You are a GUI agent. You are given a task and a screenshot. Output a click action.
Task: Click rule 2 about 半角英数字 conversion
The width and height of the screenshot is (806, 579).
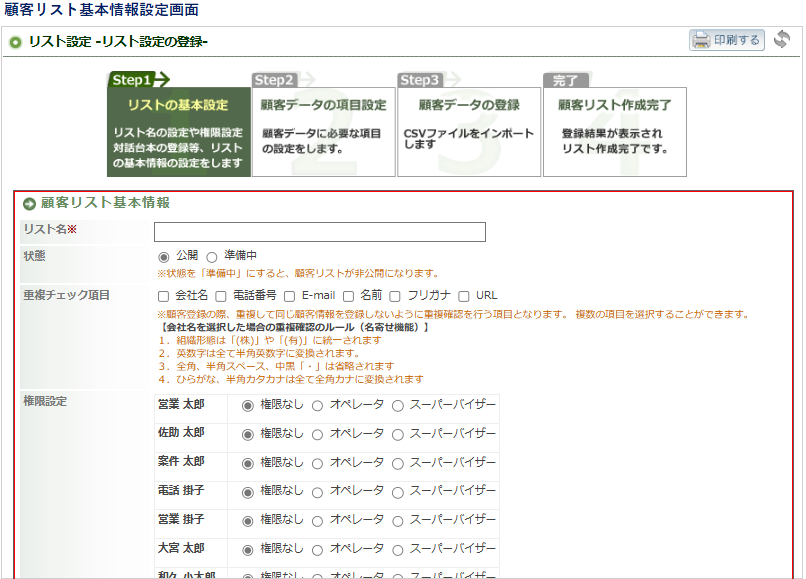click(x=260, y=353)
